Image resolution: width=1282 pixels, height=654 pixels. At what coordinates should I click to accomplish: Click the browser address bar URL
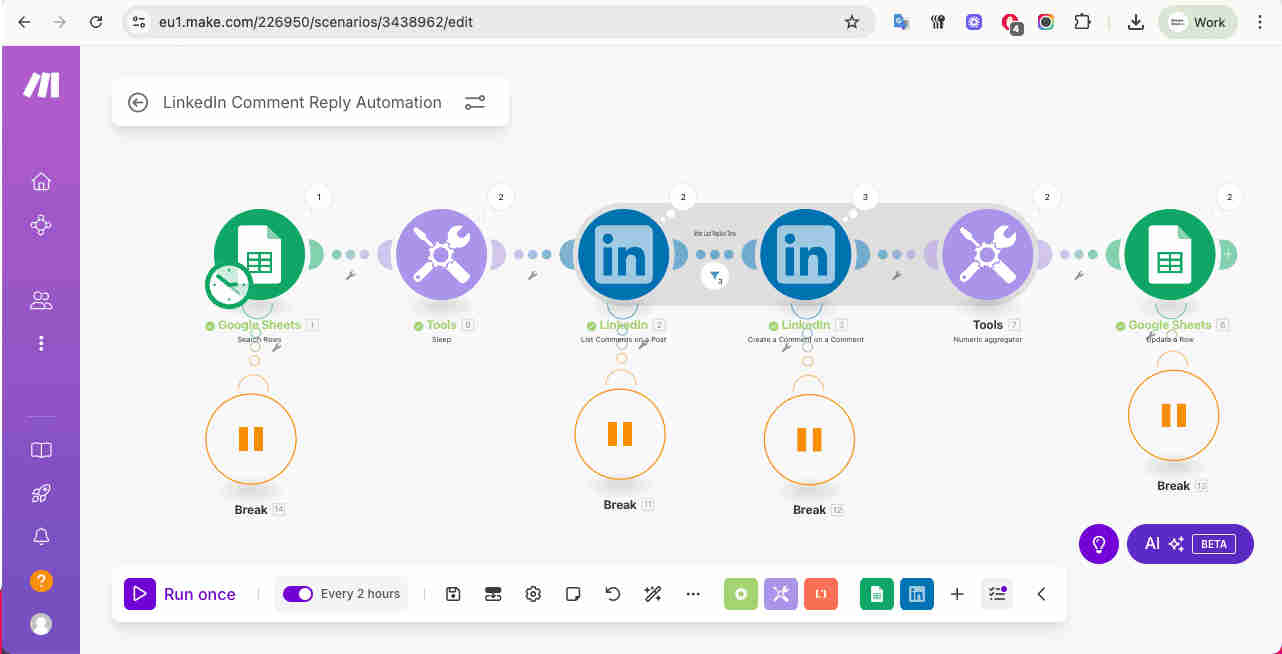(x=316, y=22)
